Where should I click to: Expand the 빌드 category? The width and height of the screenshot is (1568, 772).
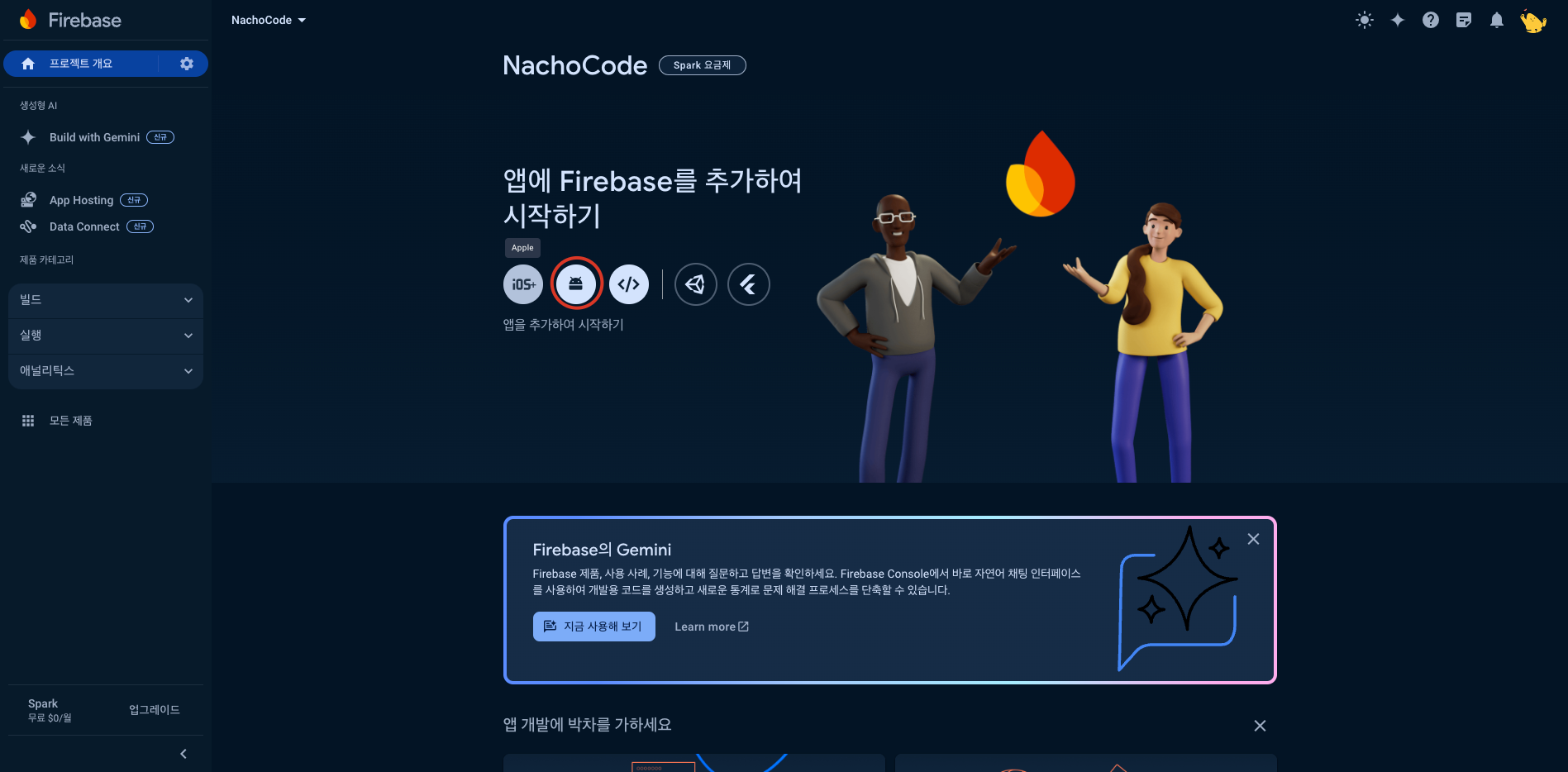[x=106, y=300]
